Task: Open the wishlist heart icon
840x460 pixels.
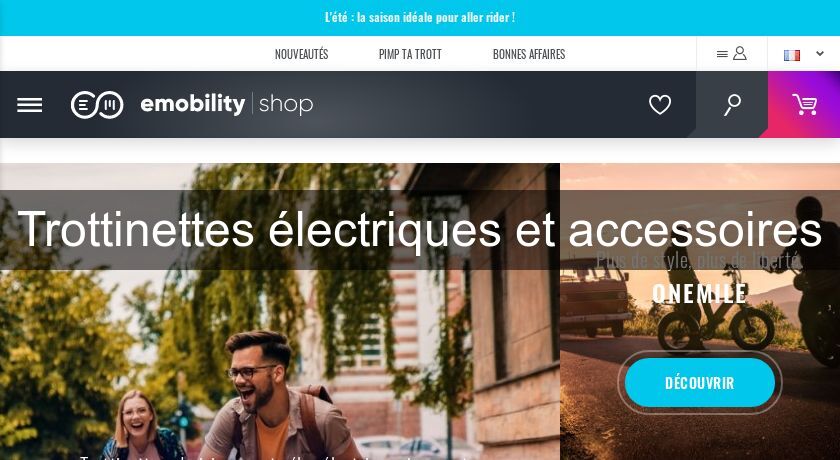Action: click(x=659, y=105)
